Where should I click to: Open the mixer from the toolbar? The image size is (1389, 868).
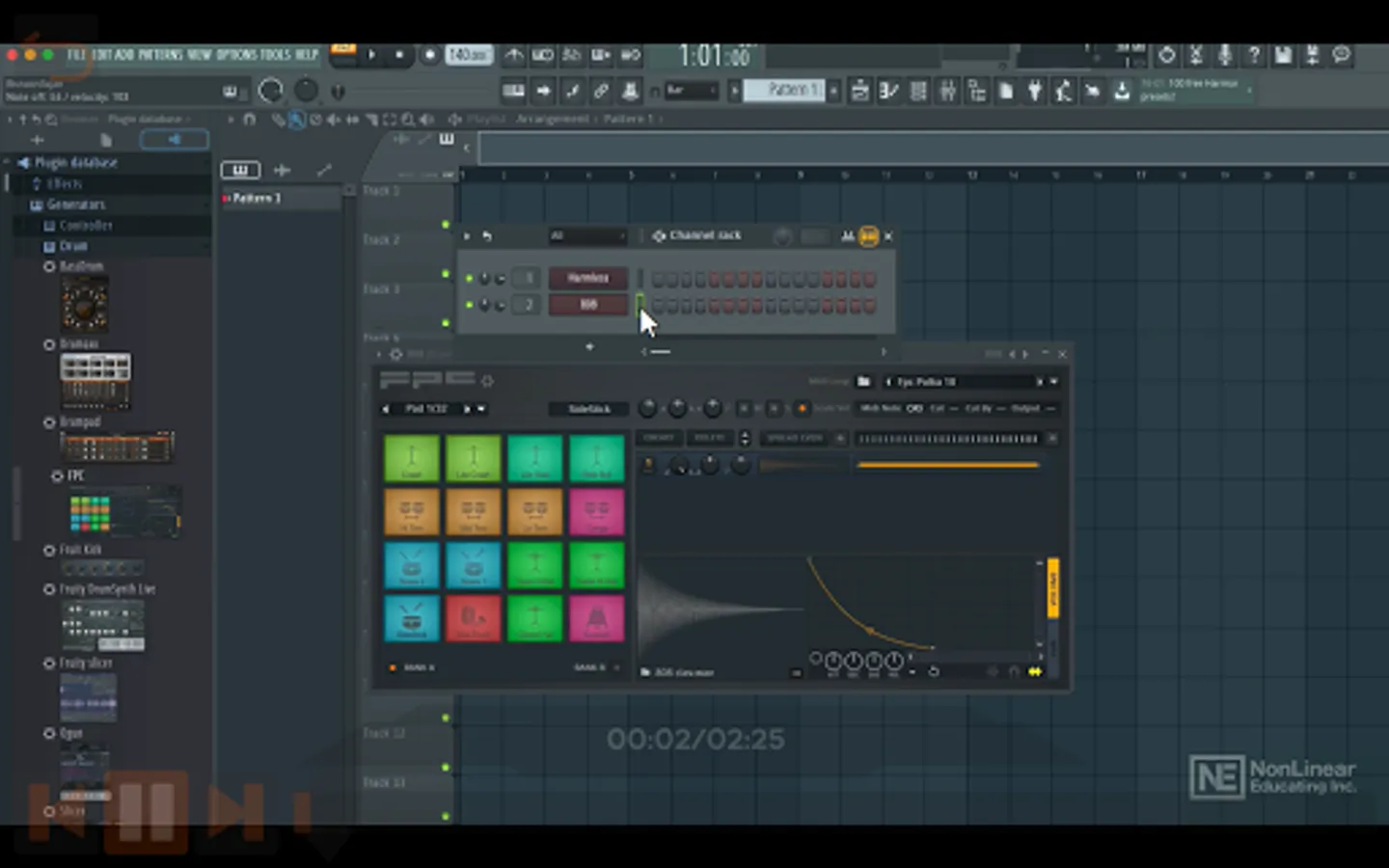tap(948, 92)
